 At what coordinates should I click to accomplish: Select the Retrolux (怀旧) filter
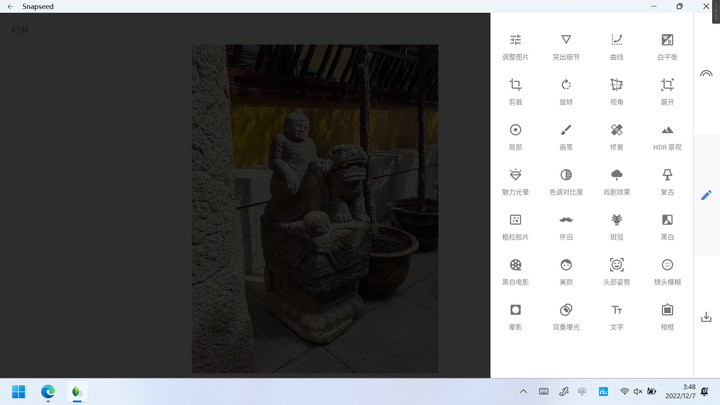click(566, 226)
